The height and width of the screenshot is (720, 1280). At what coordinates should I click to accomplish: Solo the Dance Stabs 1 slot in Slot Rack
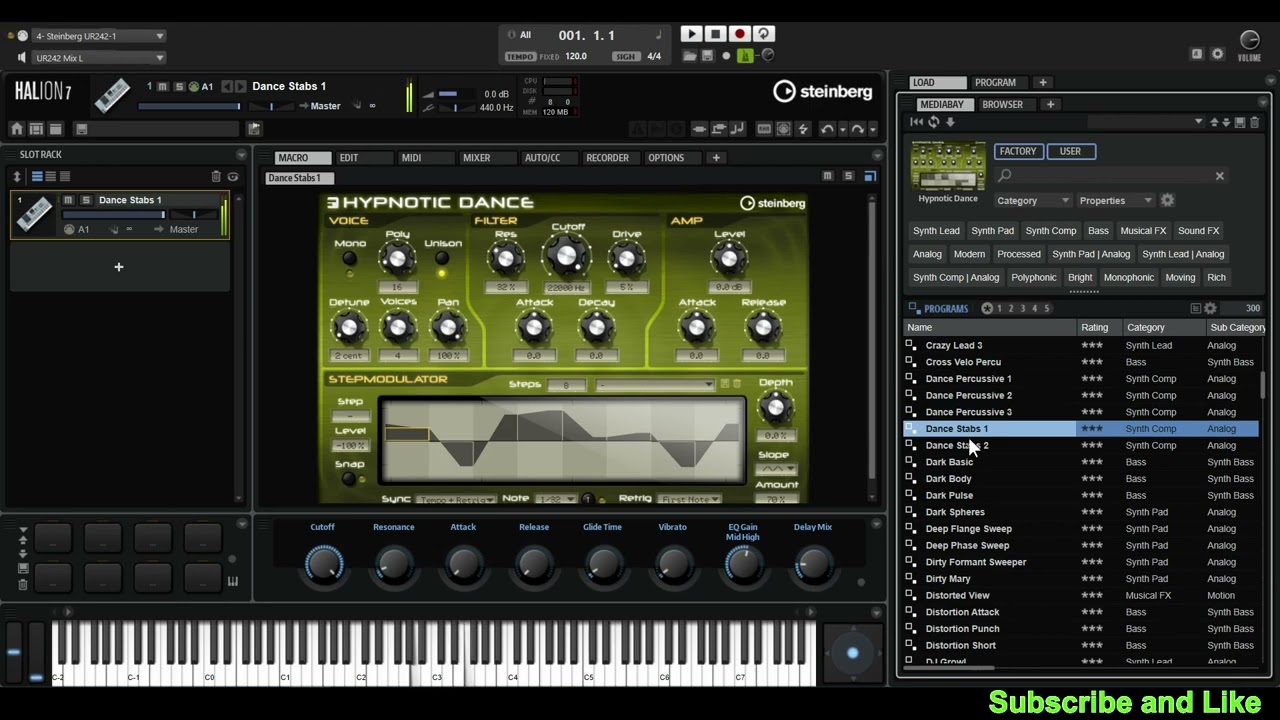[85, 200]
